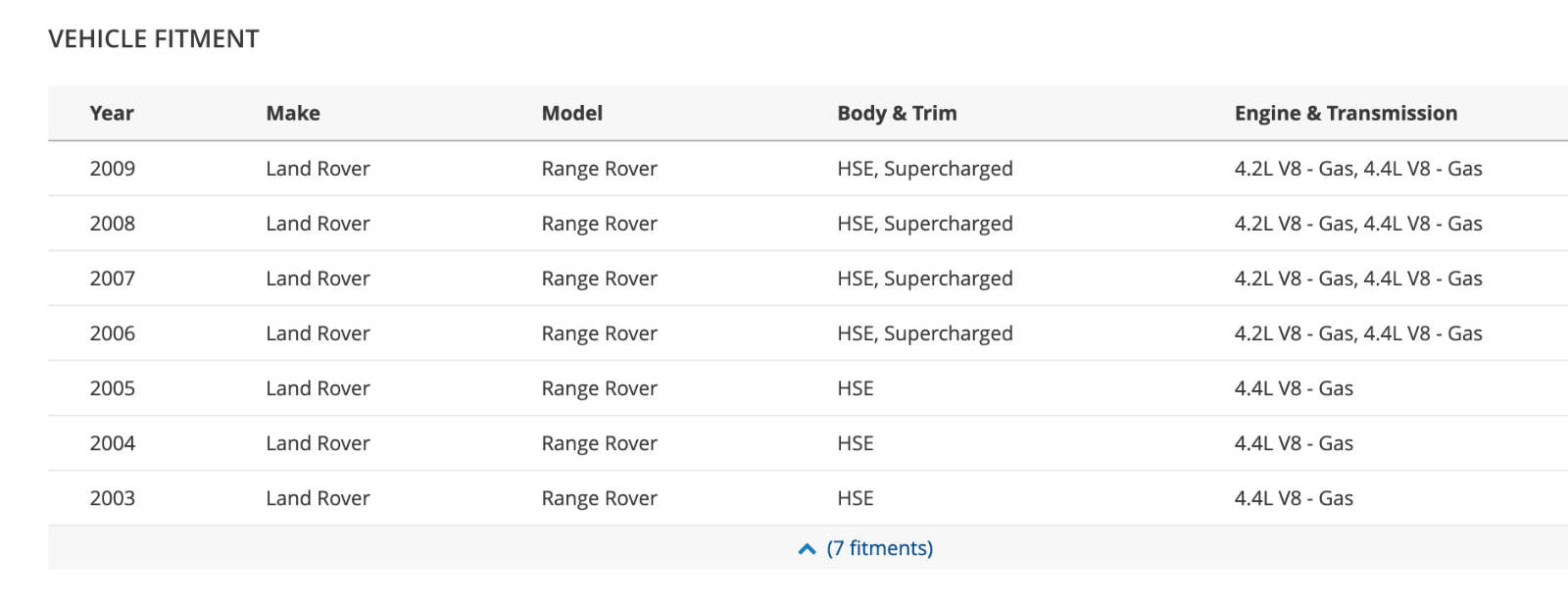Image resolution: width=1568 pixels, height=611 pixels.
Task: Click the 2003 year cell
Action: coord(113,498)
